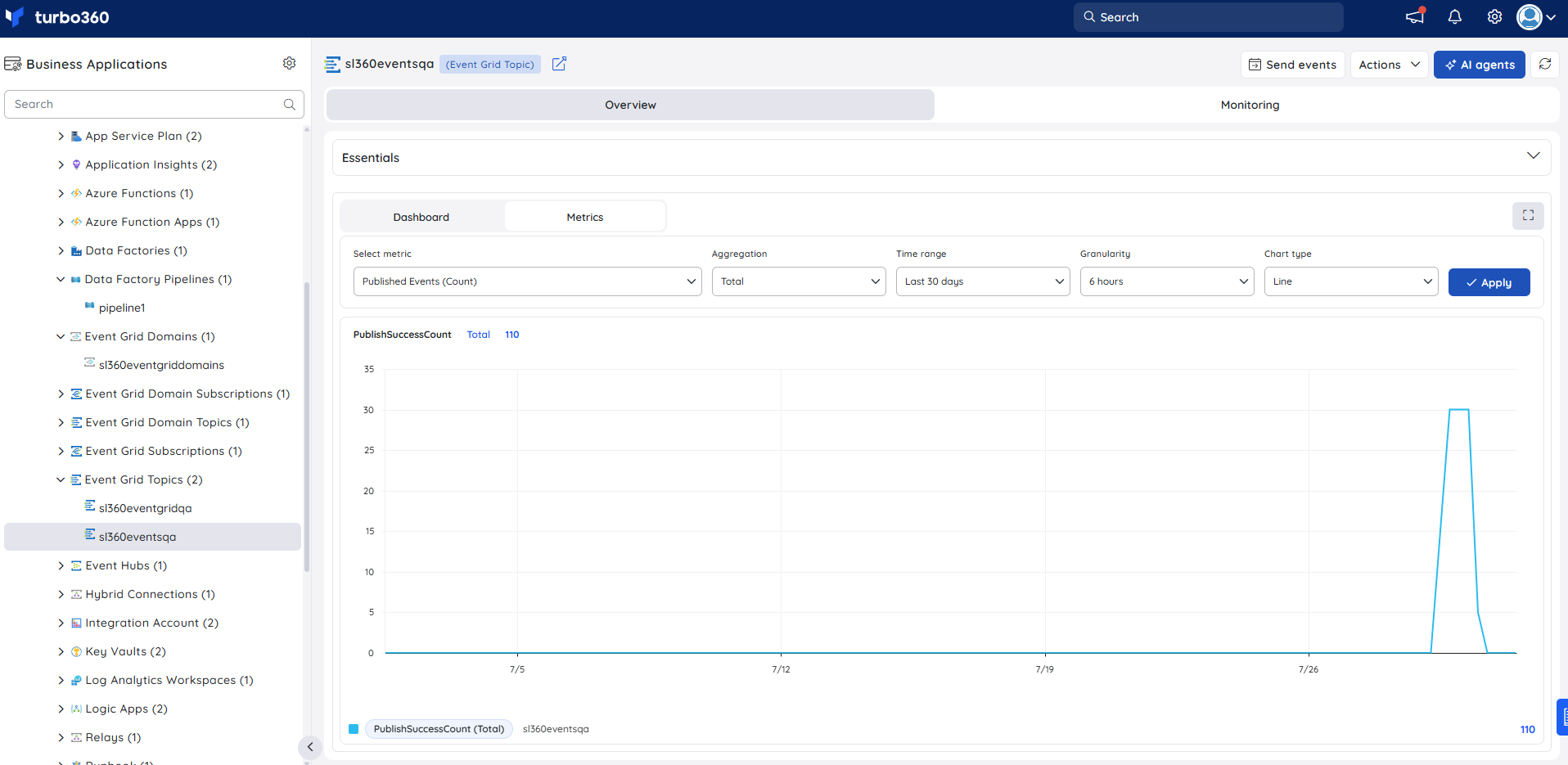This screenshot has width=1568, height=765.
Task: Collapse the Event Grid Topics node
Action: (61, 480)
